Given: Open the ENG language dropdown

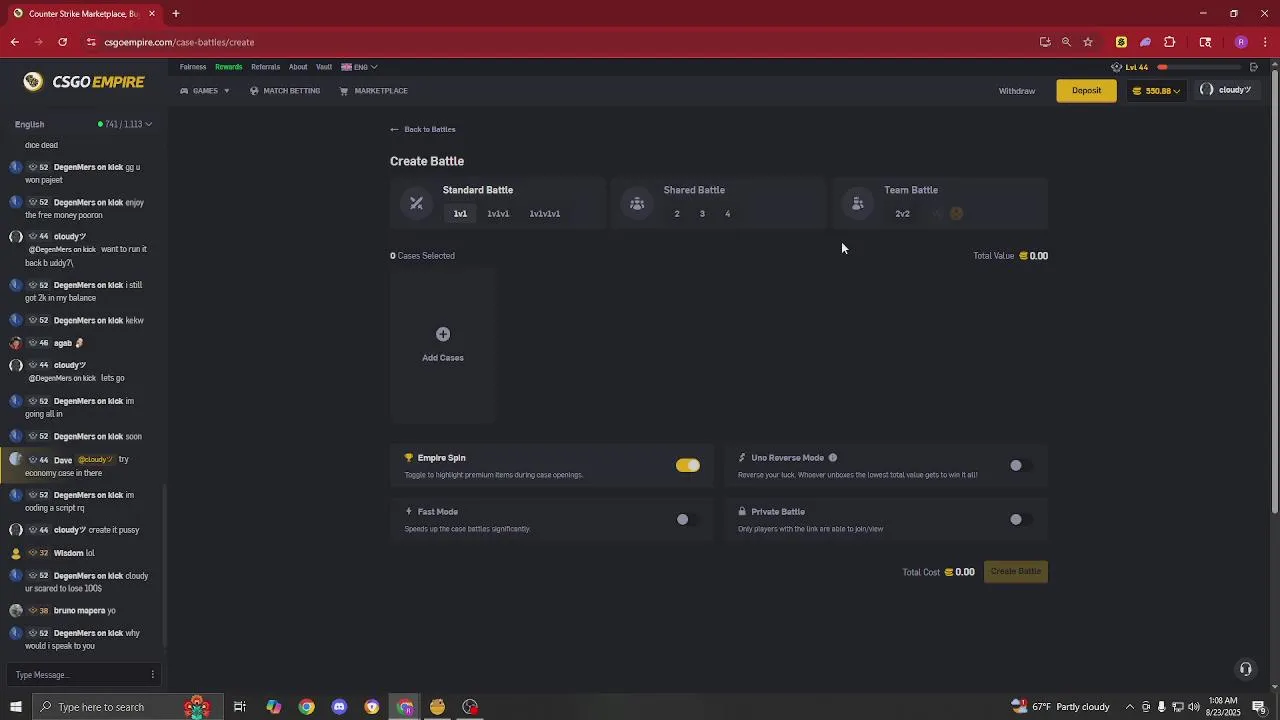Looking at the screenshot, I should coord(359,67).
